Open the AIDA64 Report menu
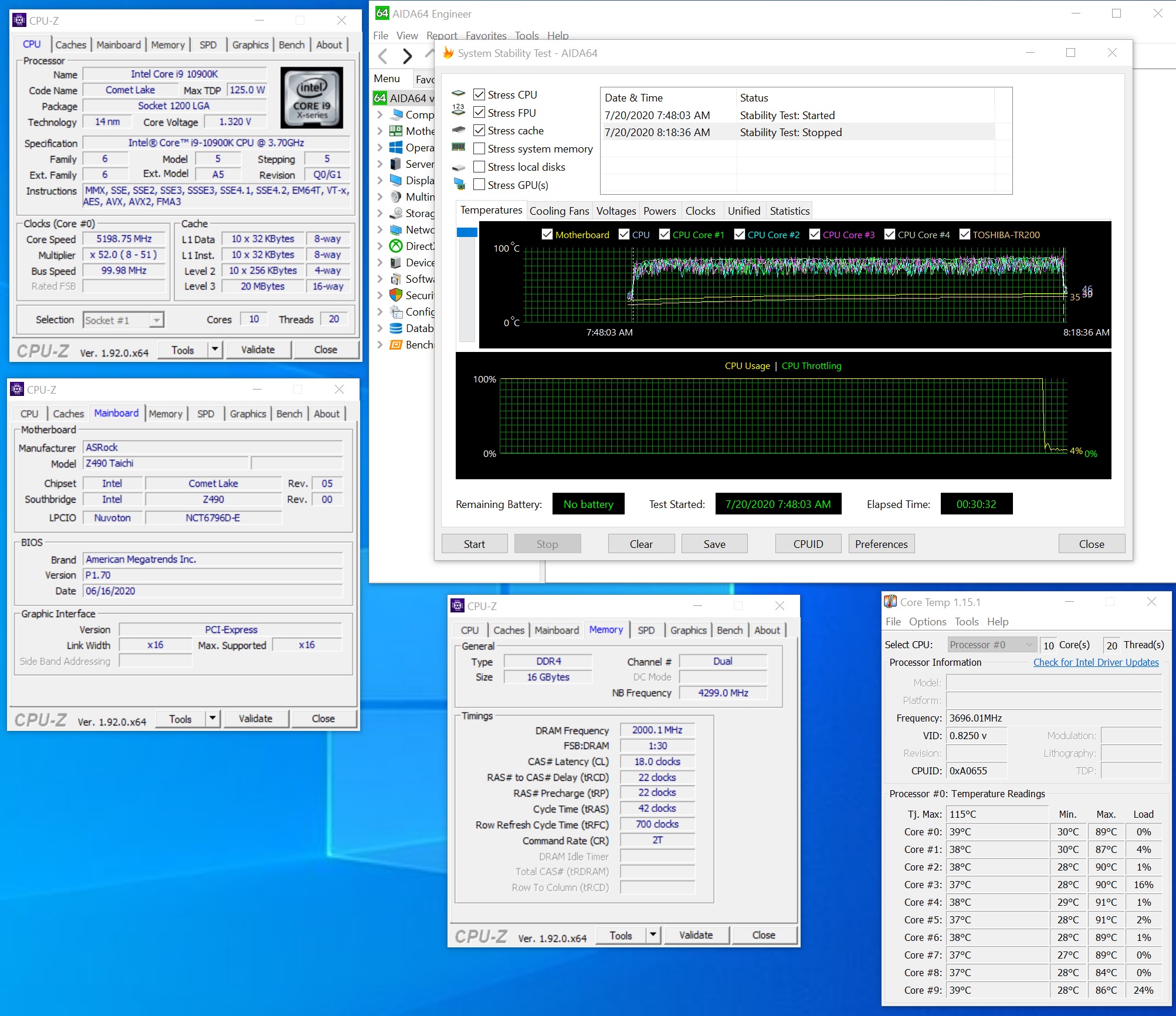Viewport: 1176px width, 1016px height. [x=442, y=35]
